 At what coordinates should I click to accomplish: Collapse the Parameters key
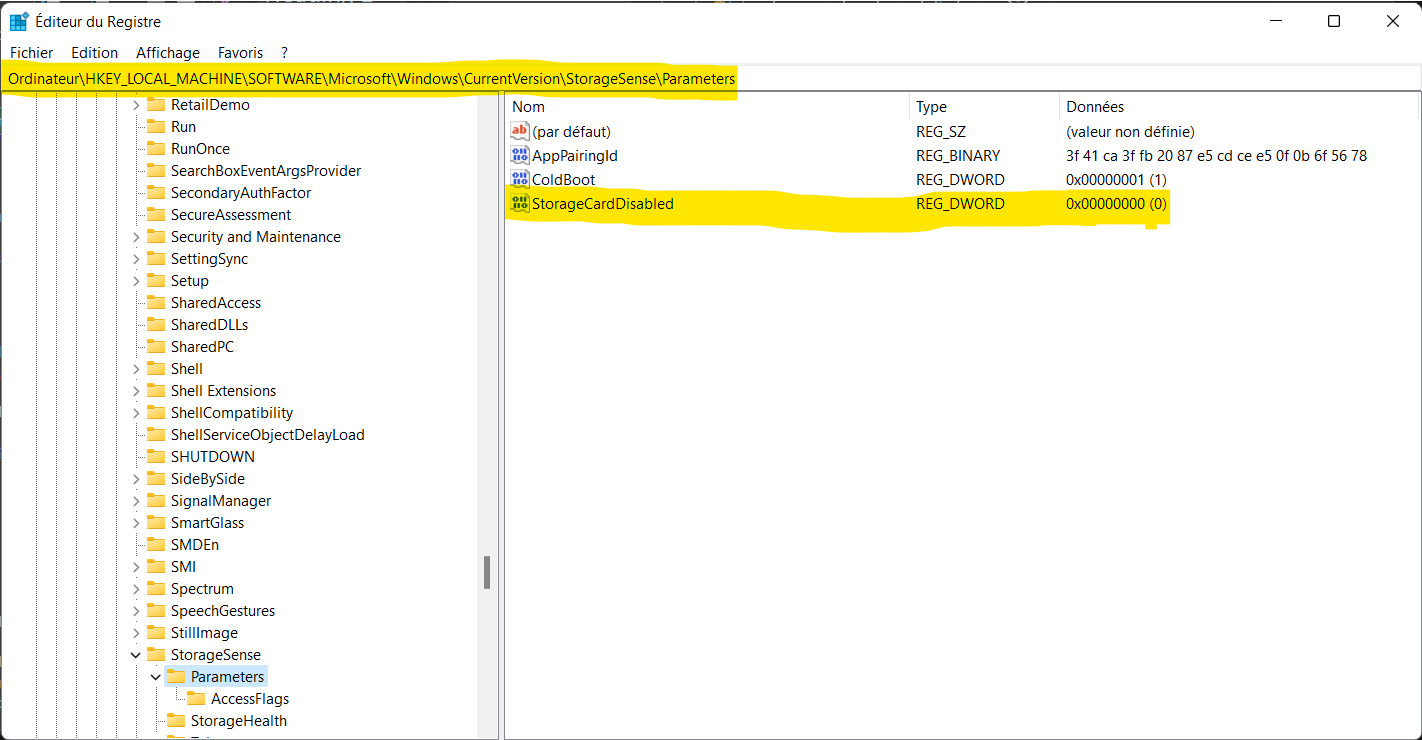156,677
